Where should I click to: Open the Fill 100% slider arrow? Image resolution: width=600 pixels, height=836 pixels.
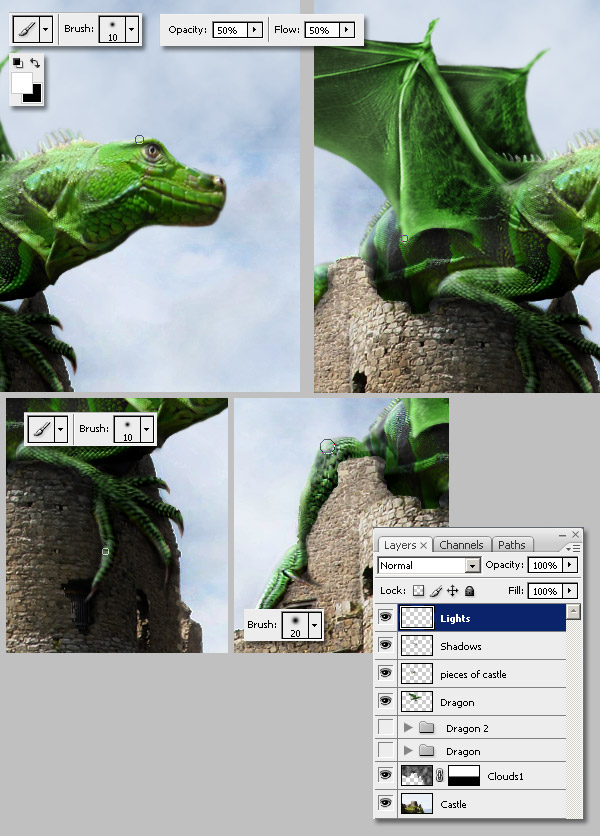pos(570,591)
